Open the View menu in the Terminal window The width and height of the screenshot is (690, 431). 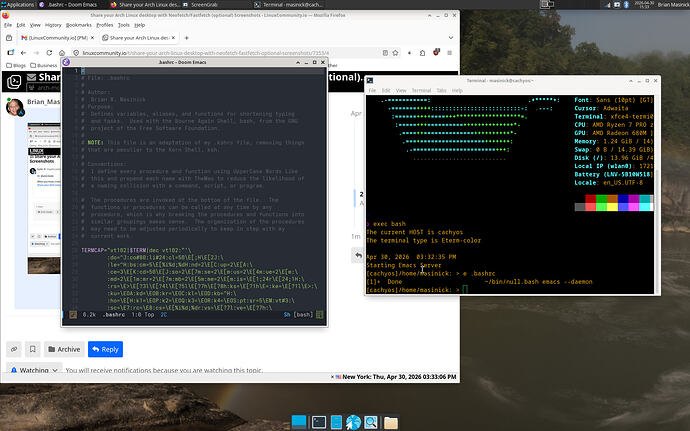click(401, 90)
